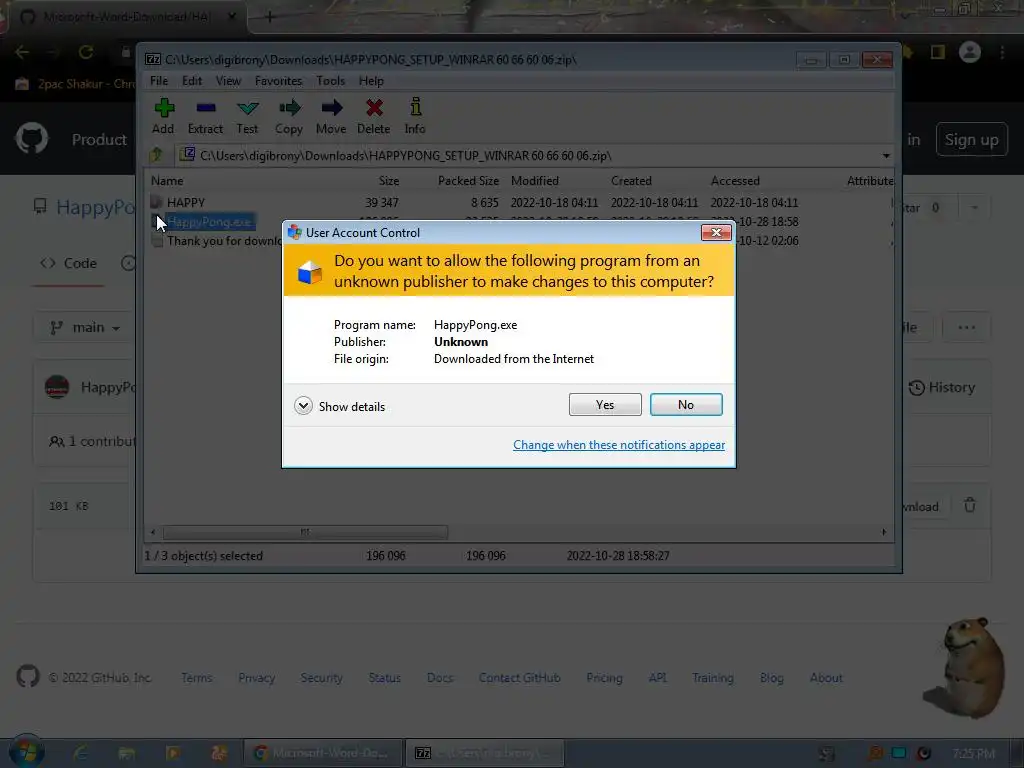Open the three-dots more options on GitHub
Viewport: 1024px width, 768px height.
click(967, 327)
